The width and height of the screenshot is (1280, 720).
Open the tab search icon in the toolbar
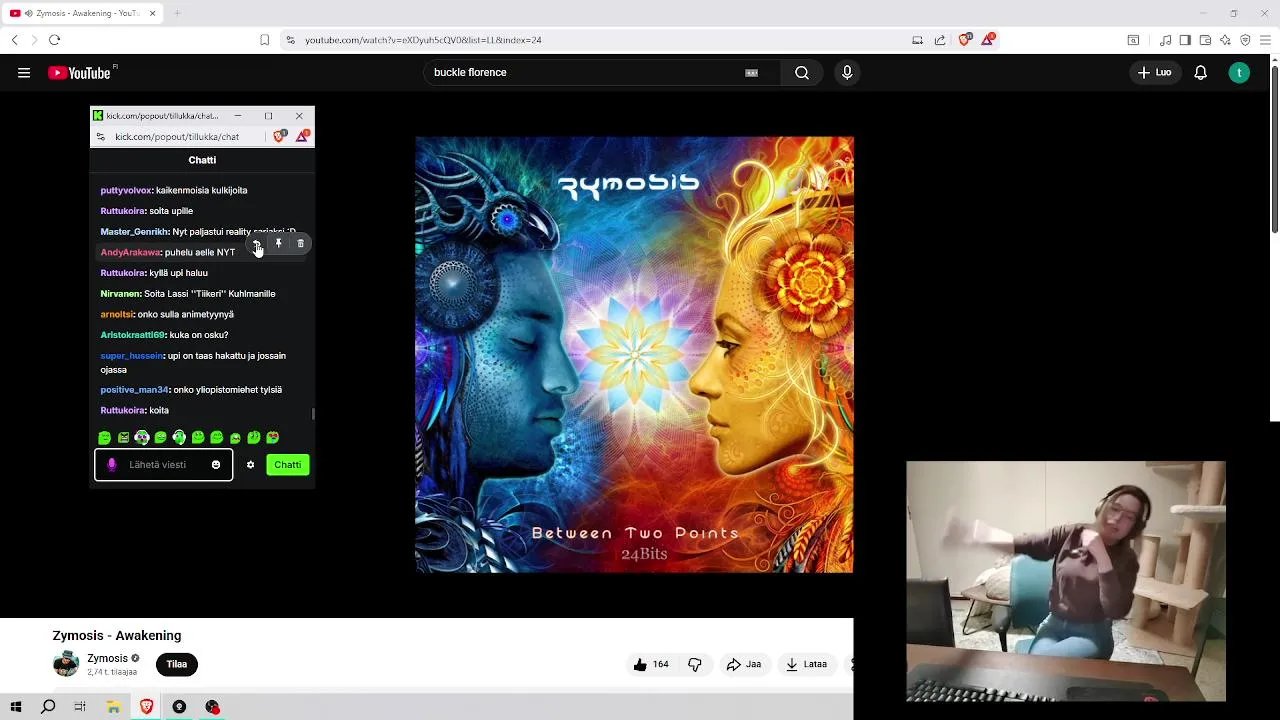[x=1133, y=40]
